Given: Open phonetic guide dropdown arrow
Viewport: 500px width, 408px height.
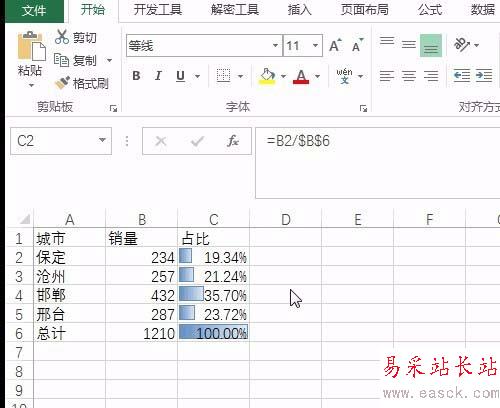Looking at the screenshot, I should pos(360,76).
